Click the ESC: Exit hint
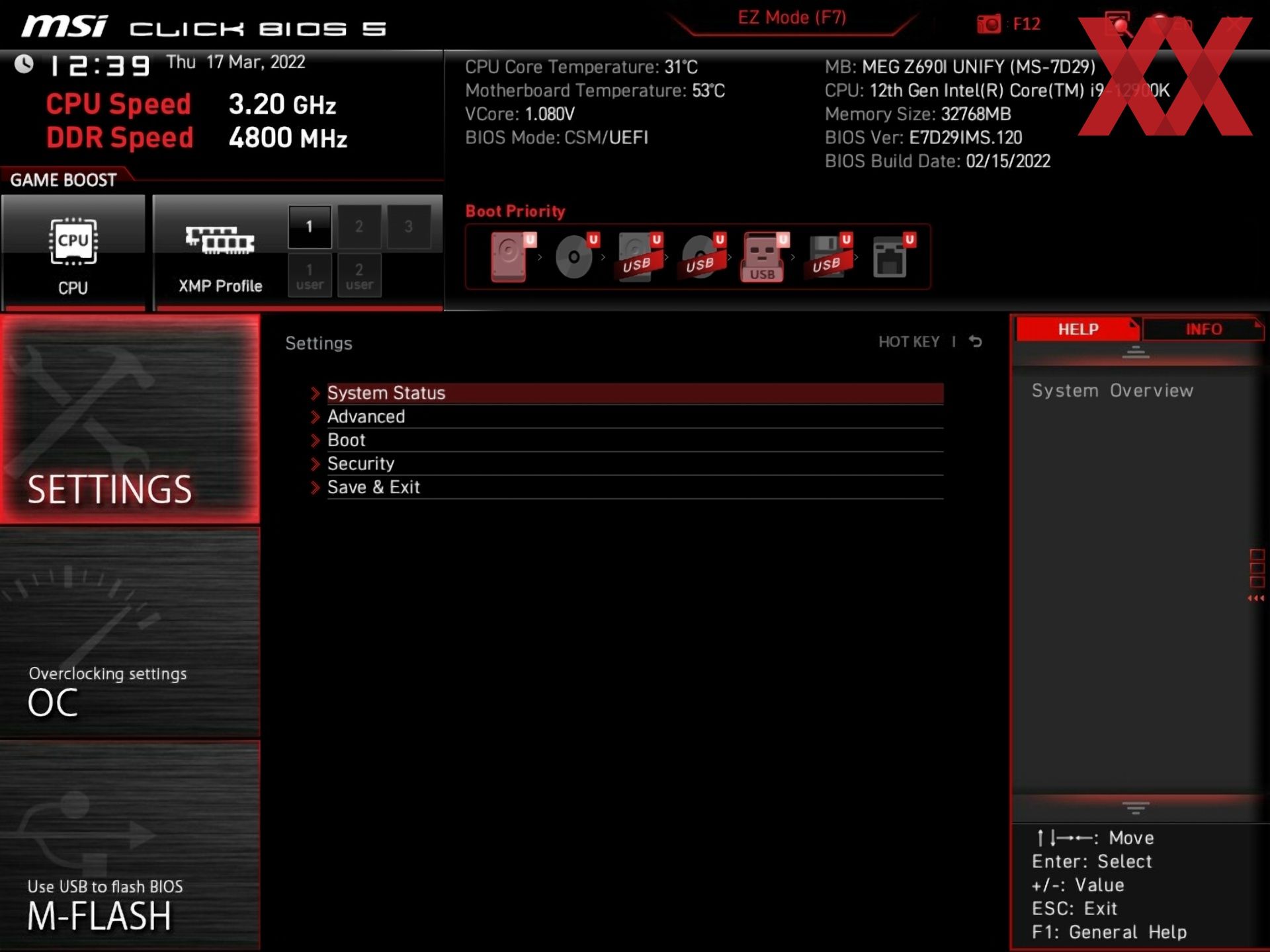The image size is (1270, 952). 1074,908
